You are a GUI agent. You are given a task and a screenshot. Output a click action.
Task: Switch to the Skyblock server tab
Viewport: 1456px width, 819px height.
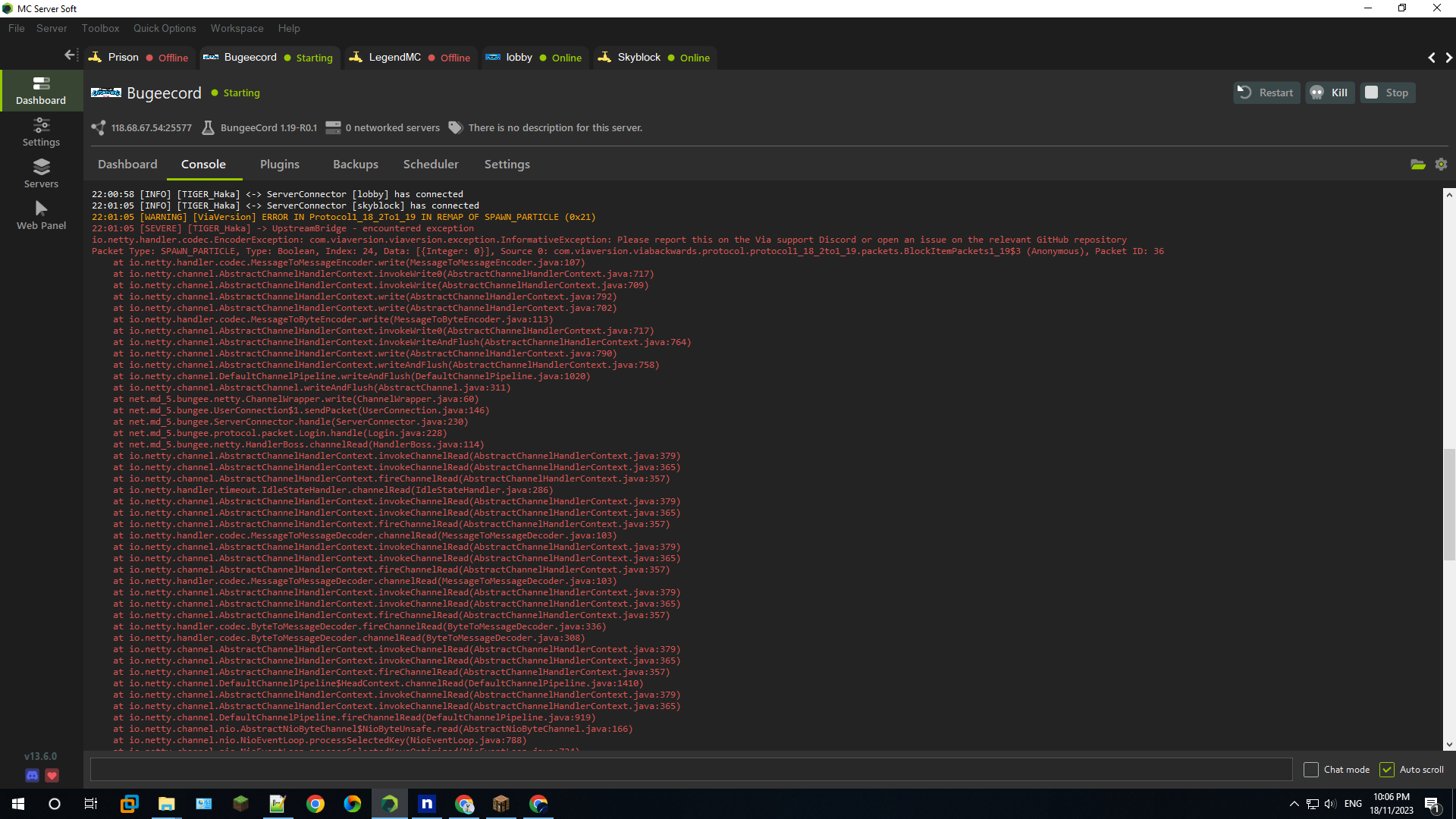[x=639, y=58]
